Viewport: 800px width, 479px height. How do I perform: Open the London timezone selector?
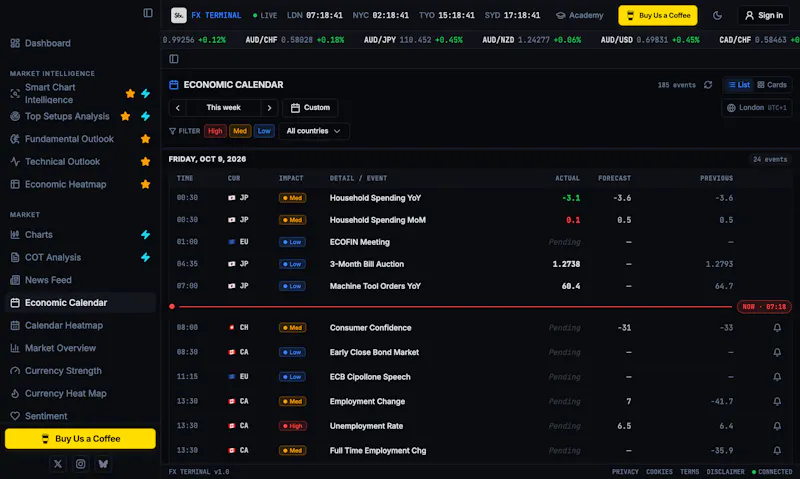tap(757, 108)
